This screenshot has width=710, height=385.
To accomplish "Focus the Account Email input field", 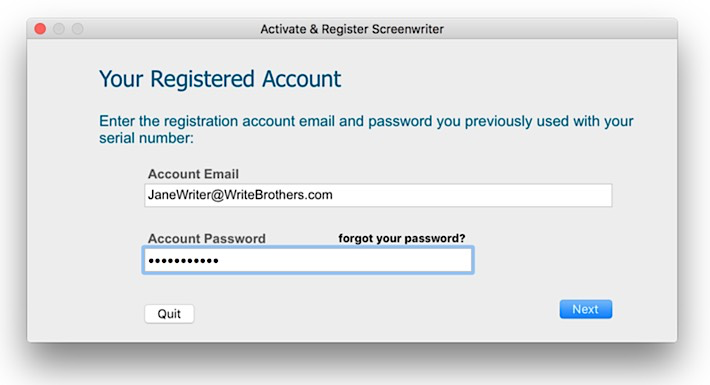I will pos(378,195).
